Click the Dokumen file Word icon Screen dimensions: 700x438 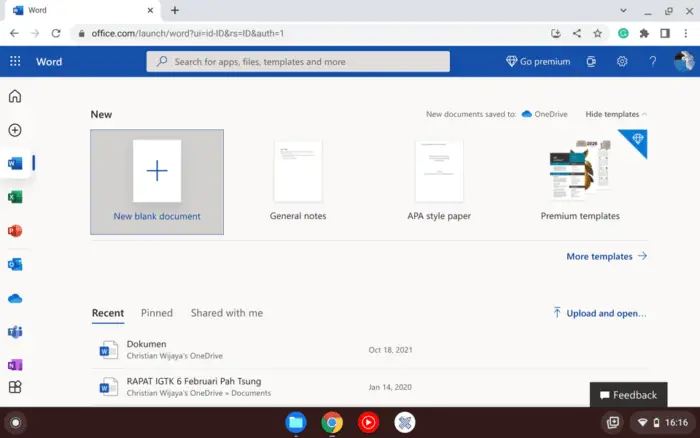[x=108, y=350]
